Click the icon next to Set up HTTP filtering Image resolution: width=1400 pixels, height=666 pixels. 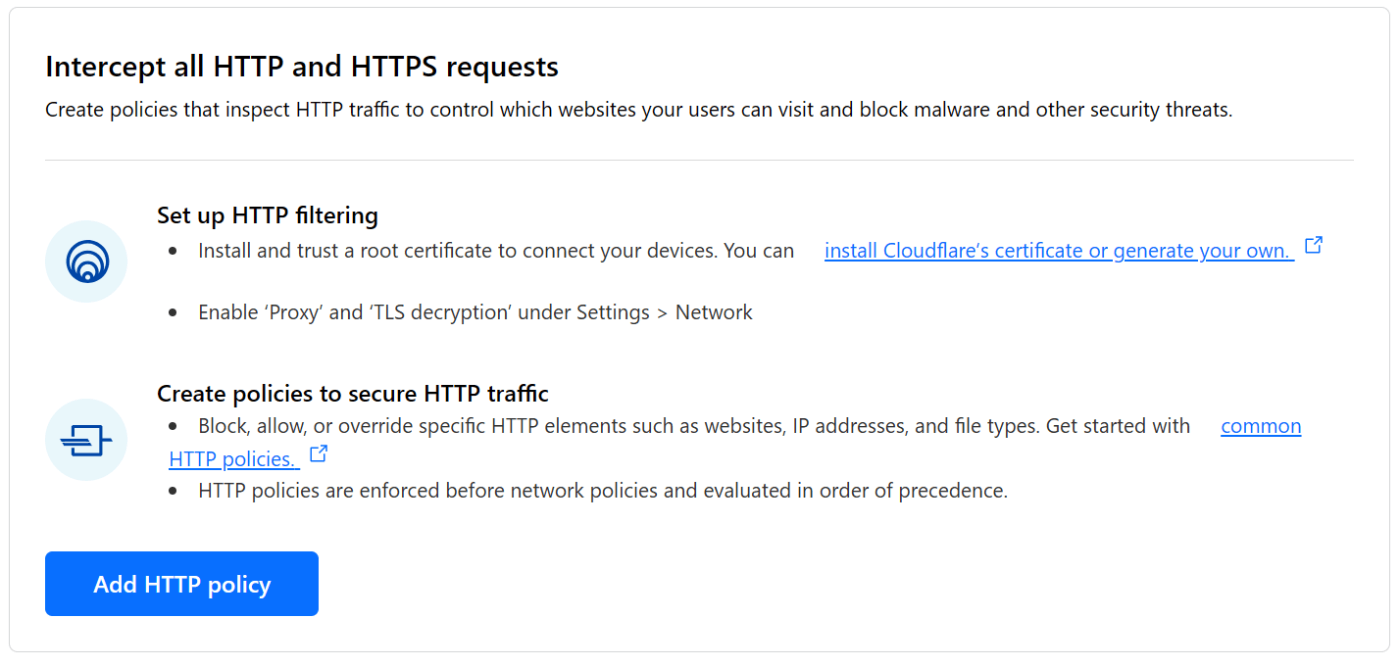[86, 261]
